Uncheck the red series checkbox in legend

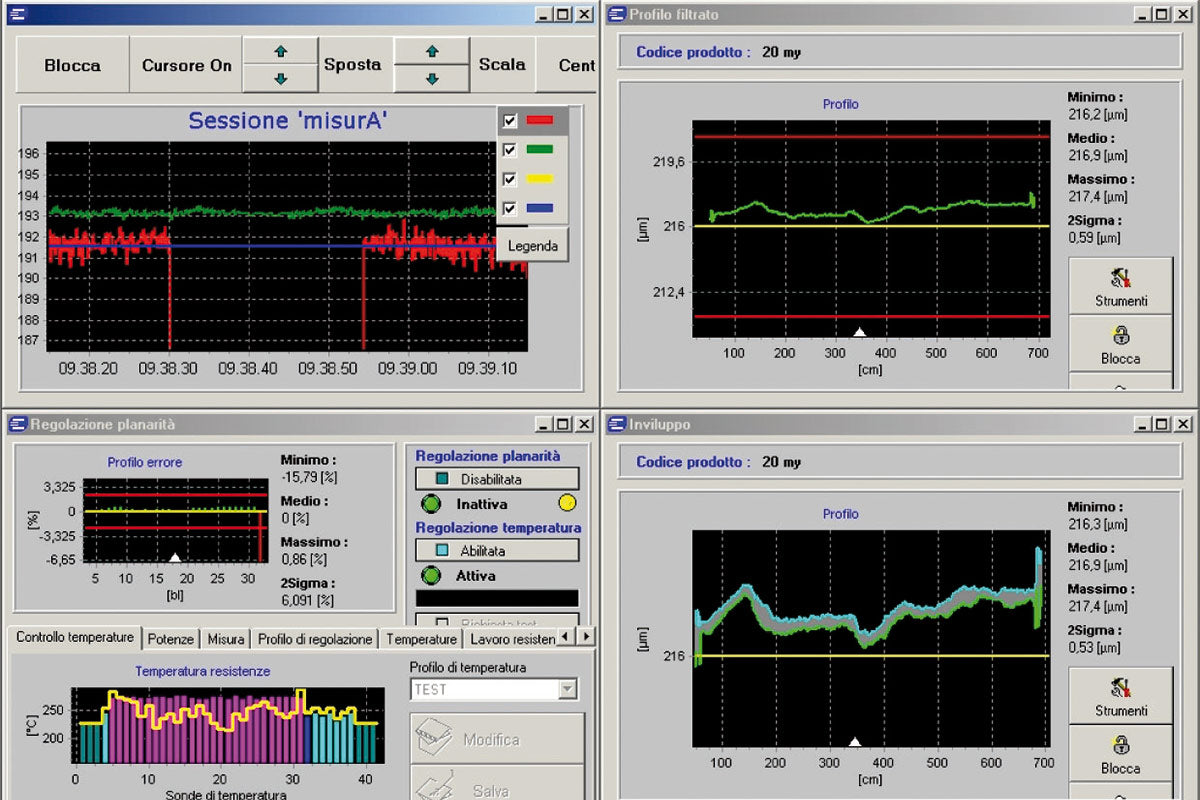point(510,121)
